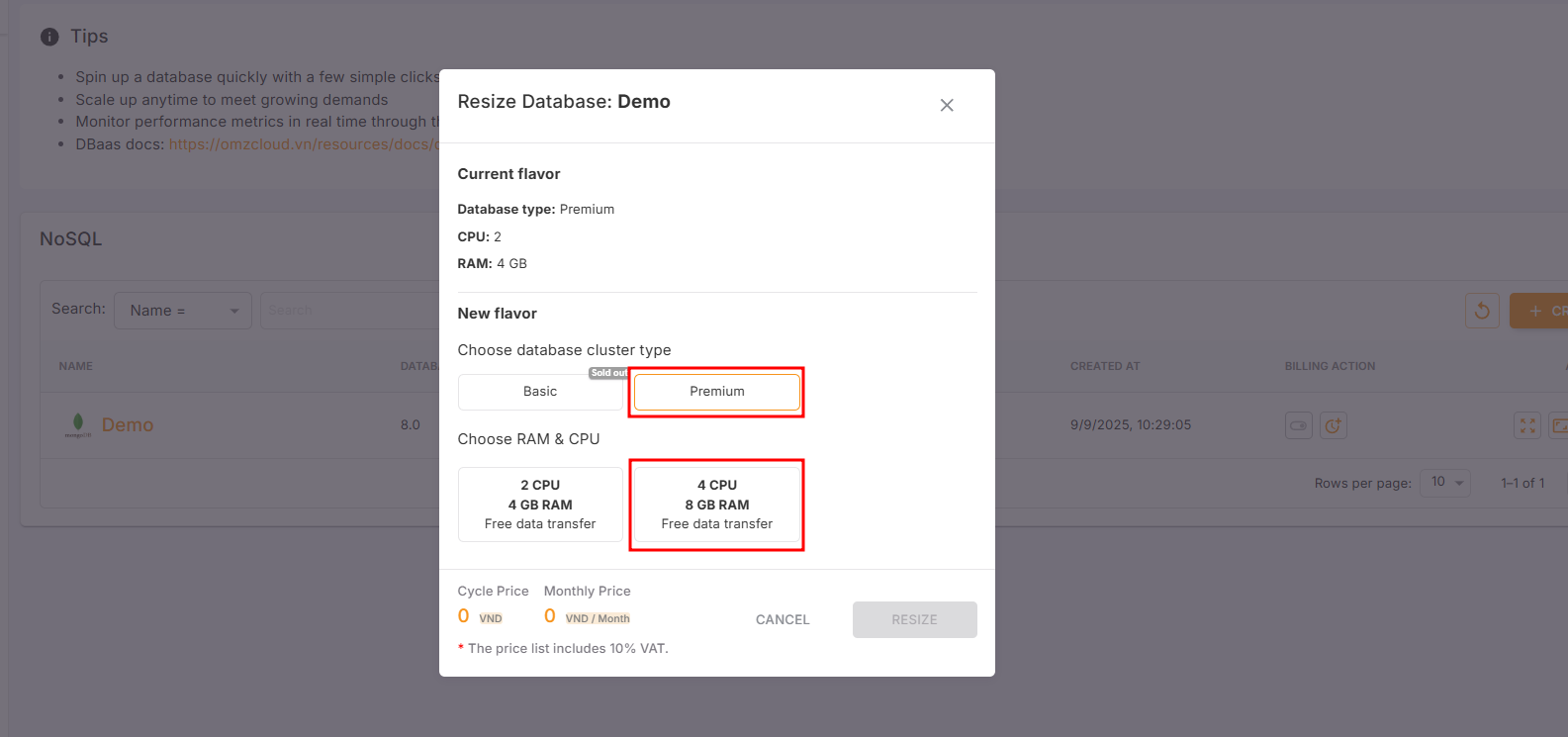Choose the 4 CPU 8 GB RAM flavor

click(x=717, y=505)
